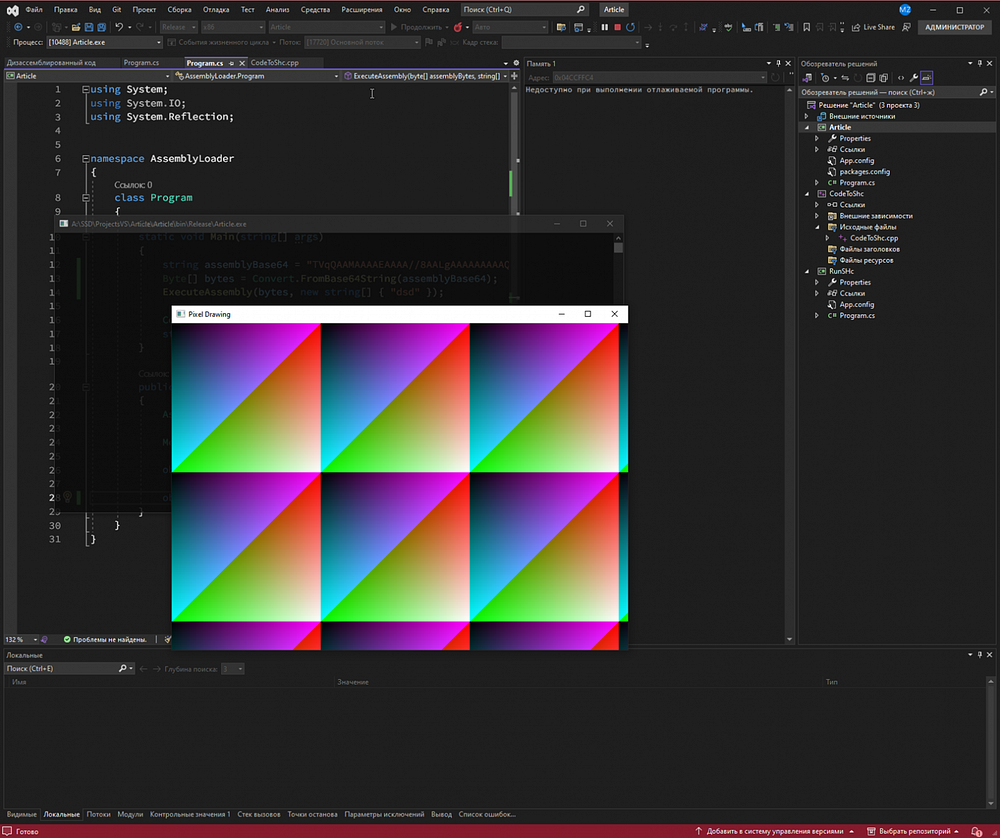The width and height of the screenshot is (1000, 838).
Task: Toggle the pin on Program.cs tab
Action: click(232, 63)
